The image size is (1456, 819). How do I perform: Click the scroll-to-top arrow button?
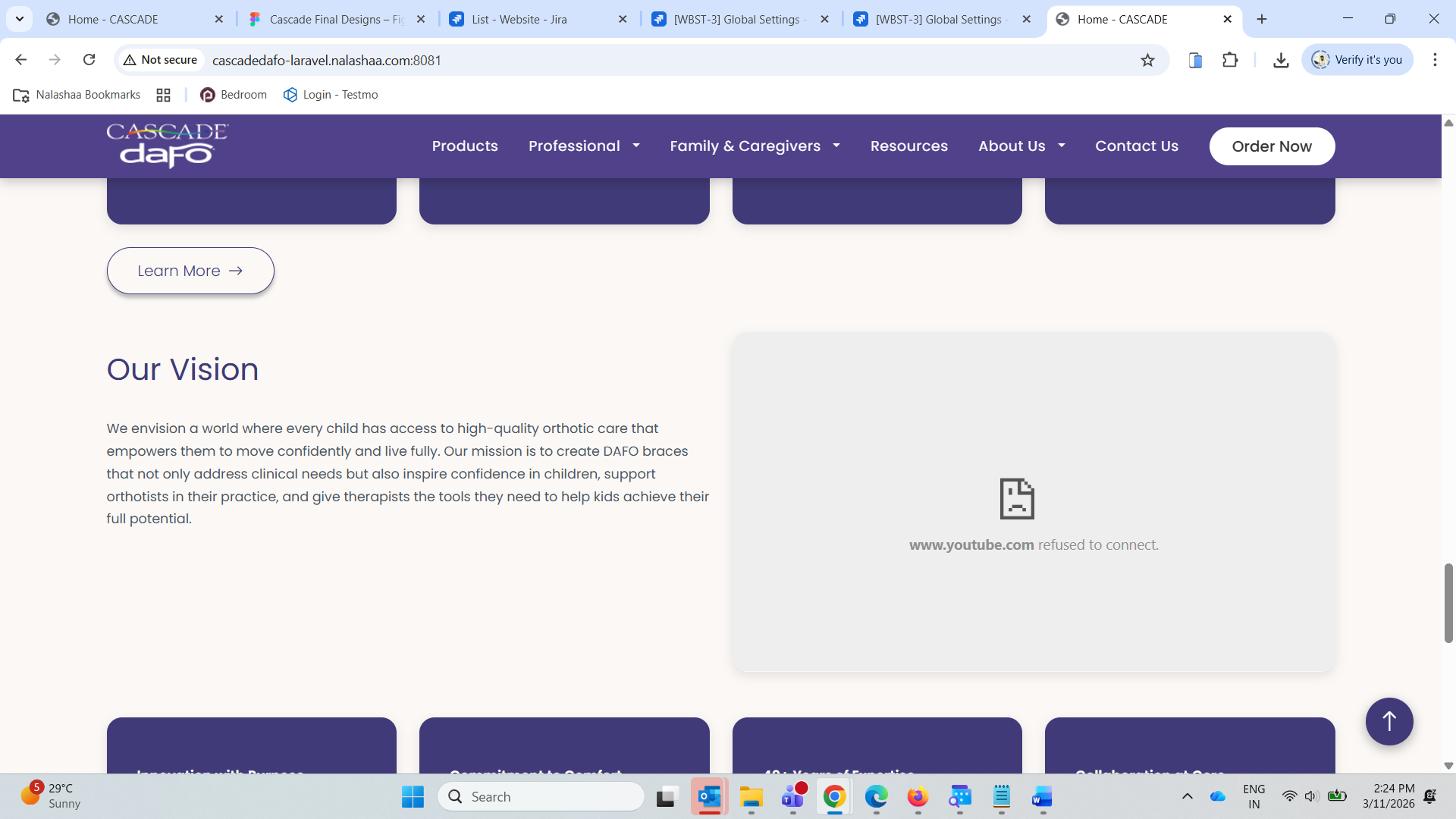coord(1389,721)
